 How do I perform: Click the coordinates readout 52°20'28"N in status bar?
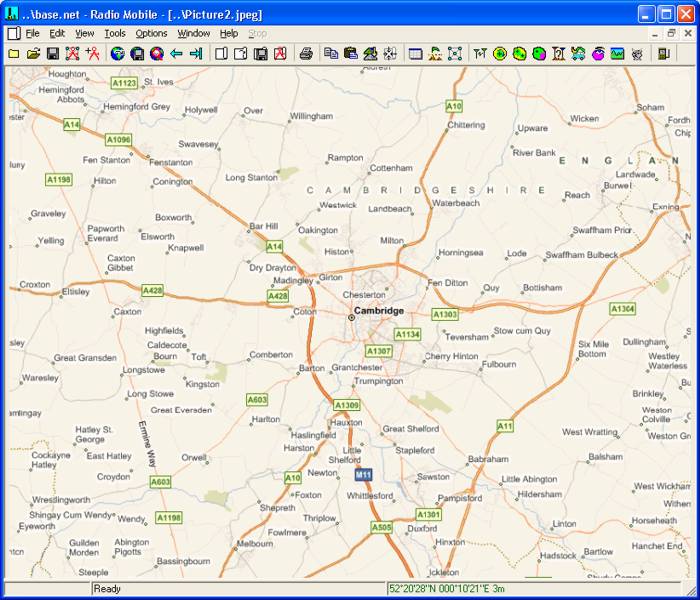(446, 588)
